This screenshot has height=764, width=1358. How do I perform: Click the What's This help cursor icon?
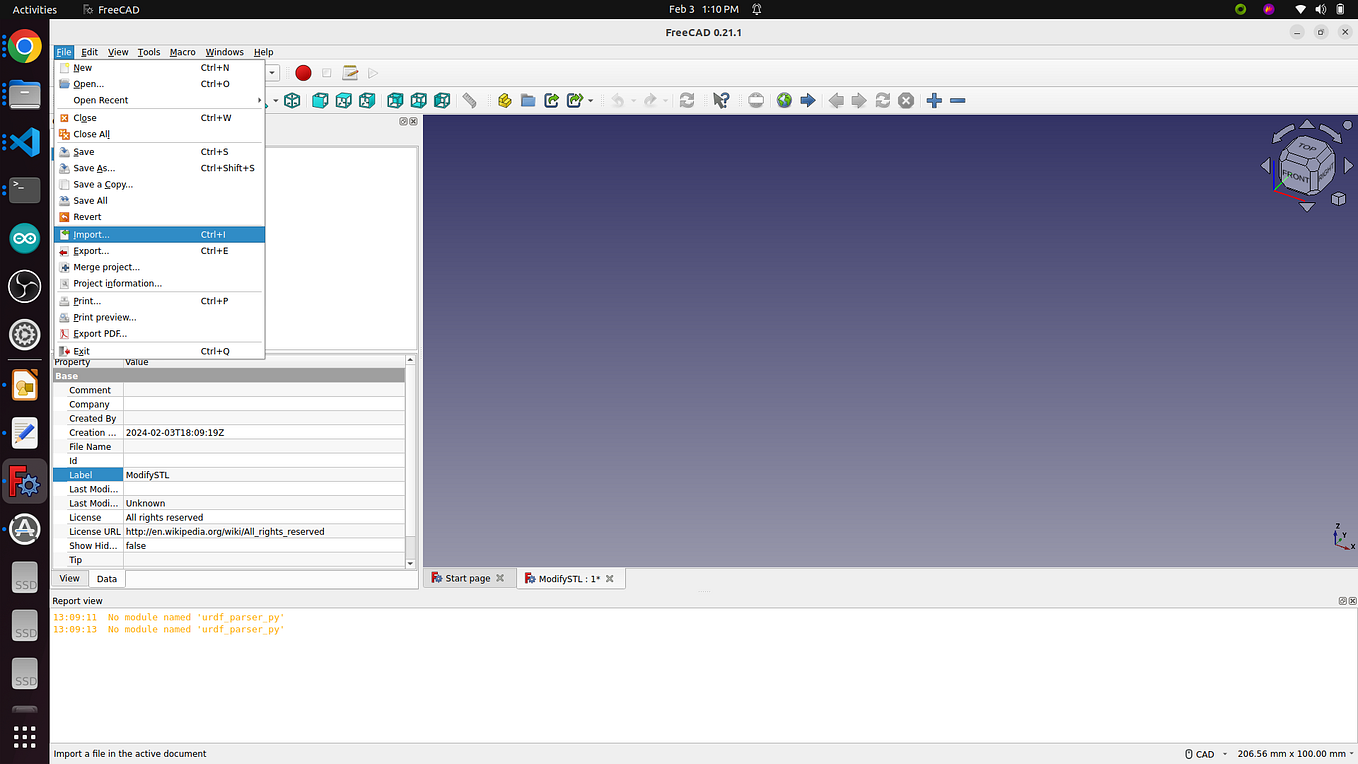point(721,100)
